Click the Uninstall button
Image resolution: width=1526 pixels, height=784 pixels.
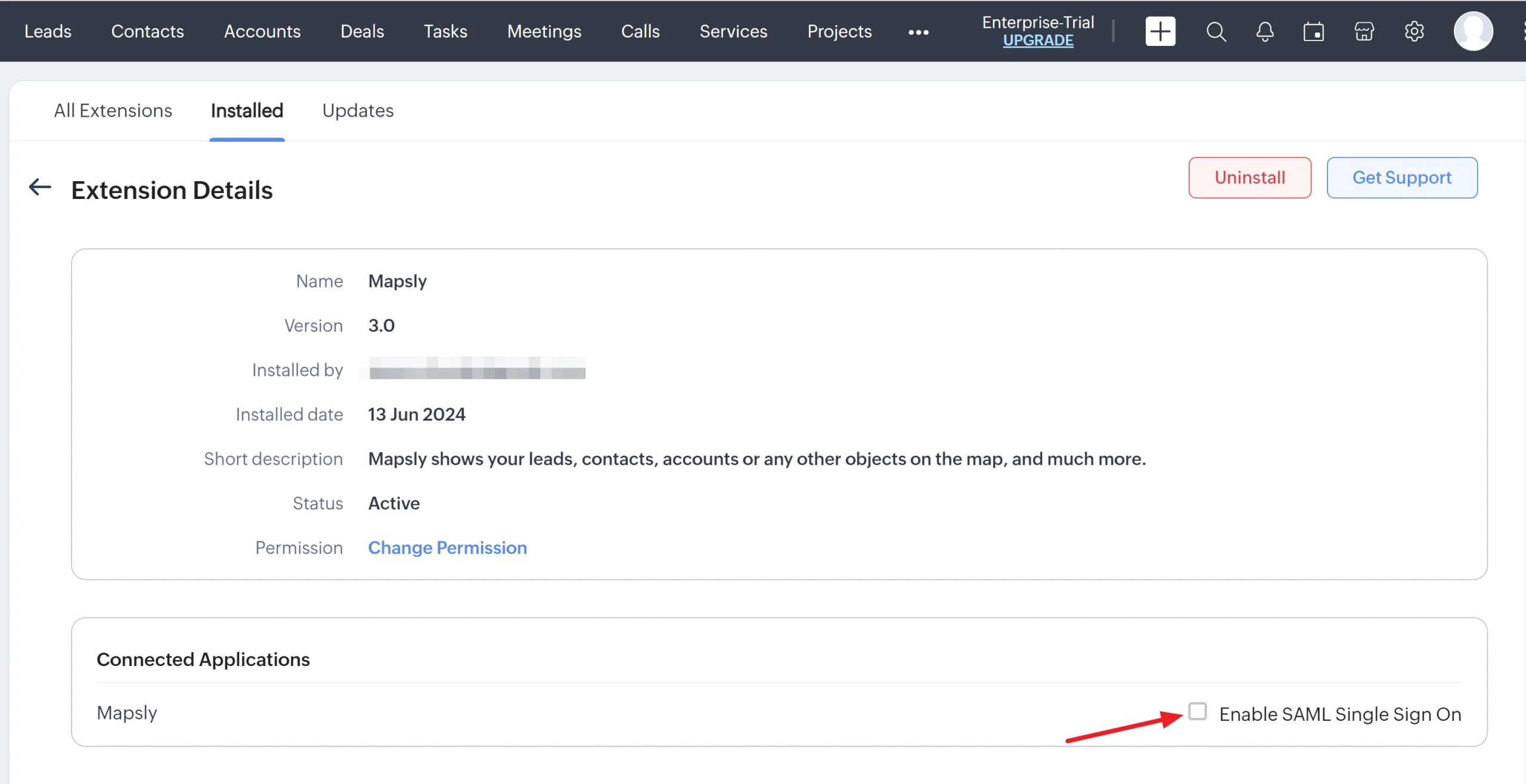1249,177
